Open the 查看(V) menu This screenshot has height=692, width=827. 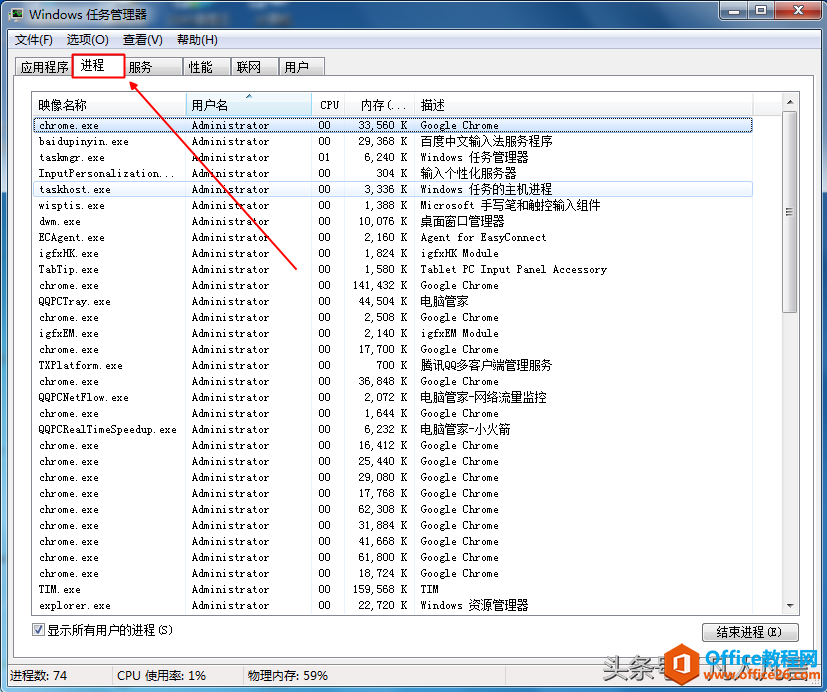pyautogui.click(x=142, y=40)
